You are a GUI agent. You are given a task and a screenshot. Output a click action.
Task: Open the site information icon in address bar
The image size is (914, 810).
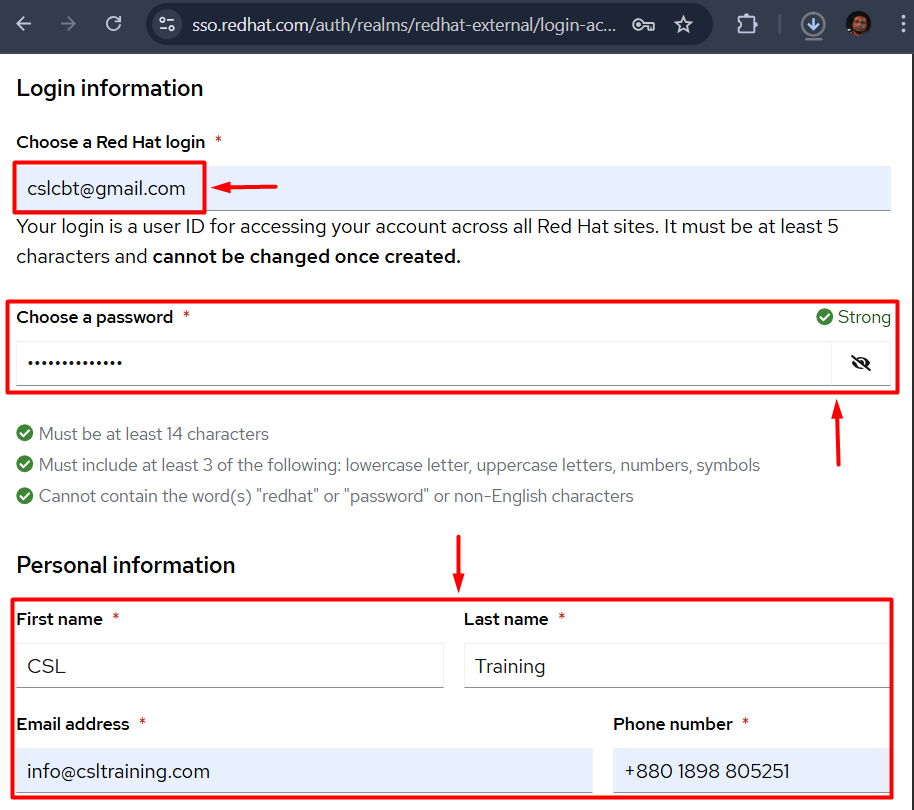[x=167, y=24]
